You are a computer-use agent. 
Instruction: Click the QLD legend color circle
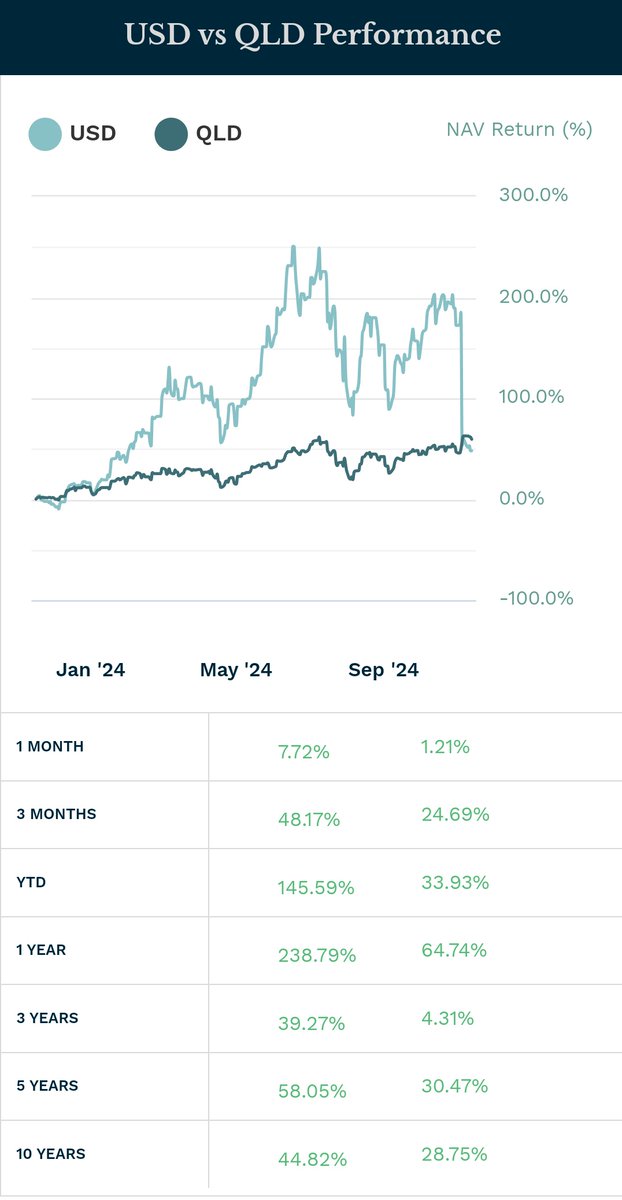tap(172, 133)
